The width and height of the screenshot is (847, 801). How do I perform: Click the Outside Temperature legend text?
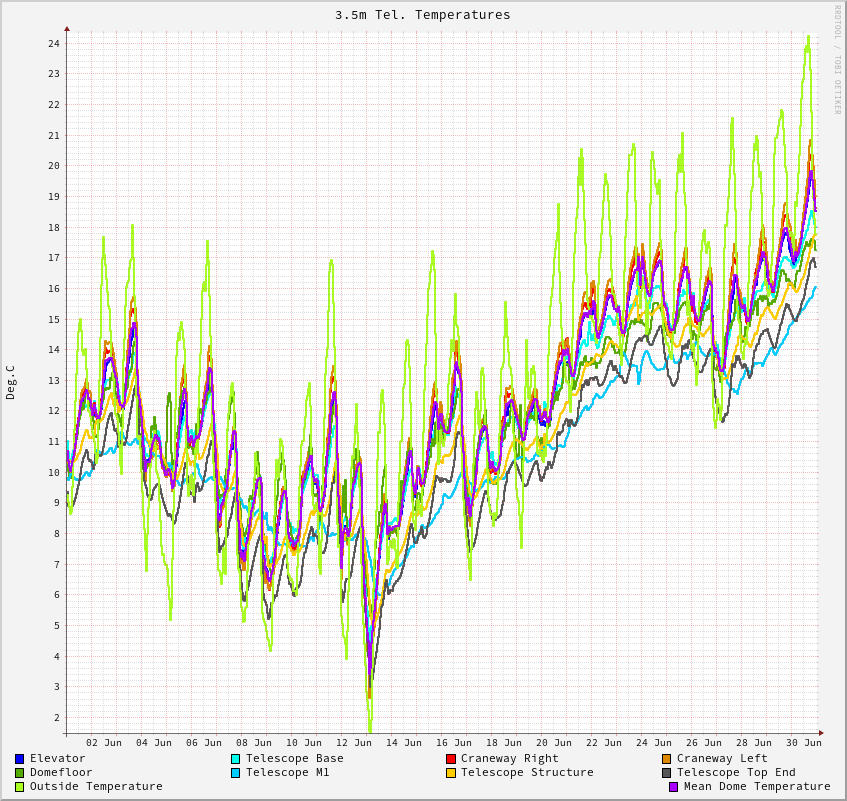[96, 787]
